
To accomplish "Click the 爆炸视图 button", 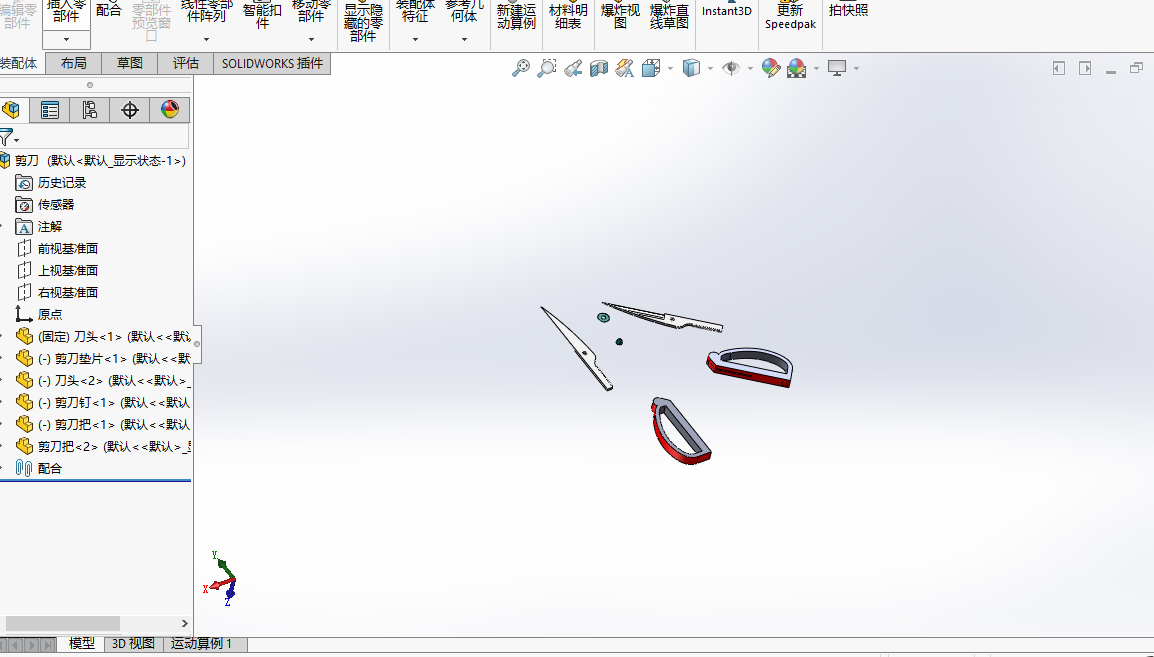I will 620,16.
